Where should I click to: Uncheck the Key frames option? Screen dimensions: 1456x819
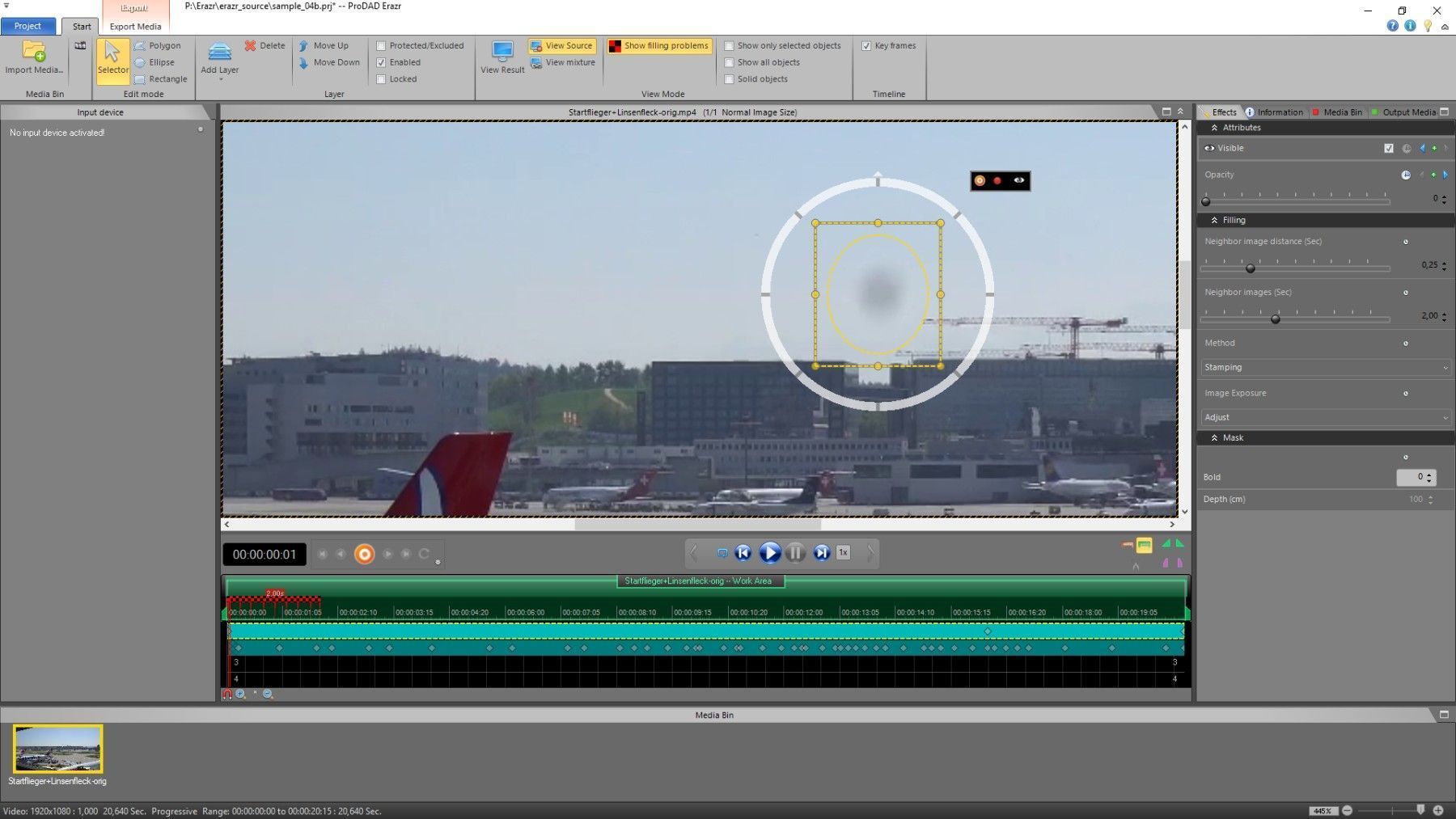pyautogui.click(x=866, y=46)
